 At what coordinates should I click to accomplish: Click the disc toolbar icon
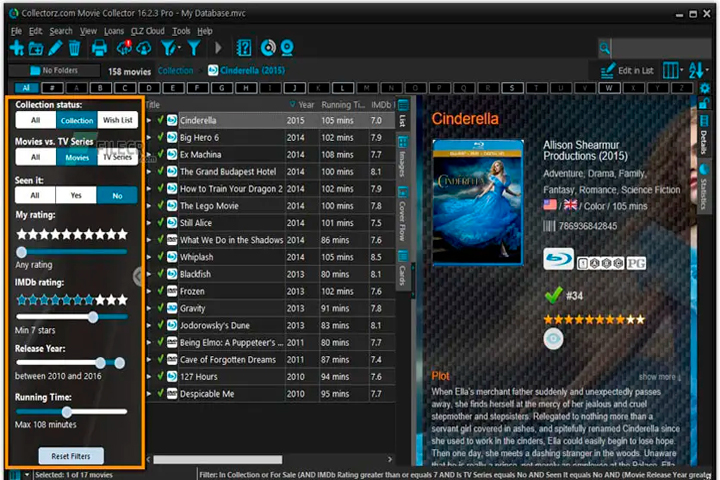click(268, 48)
